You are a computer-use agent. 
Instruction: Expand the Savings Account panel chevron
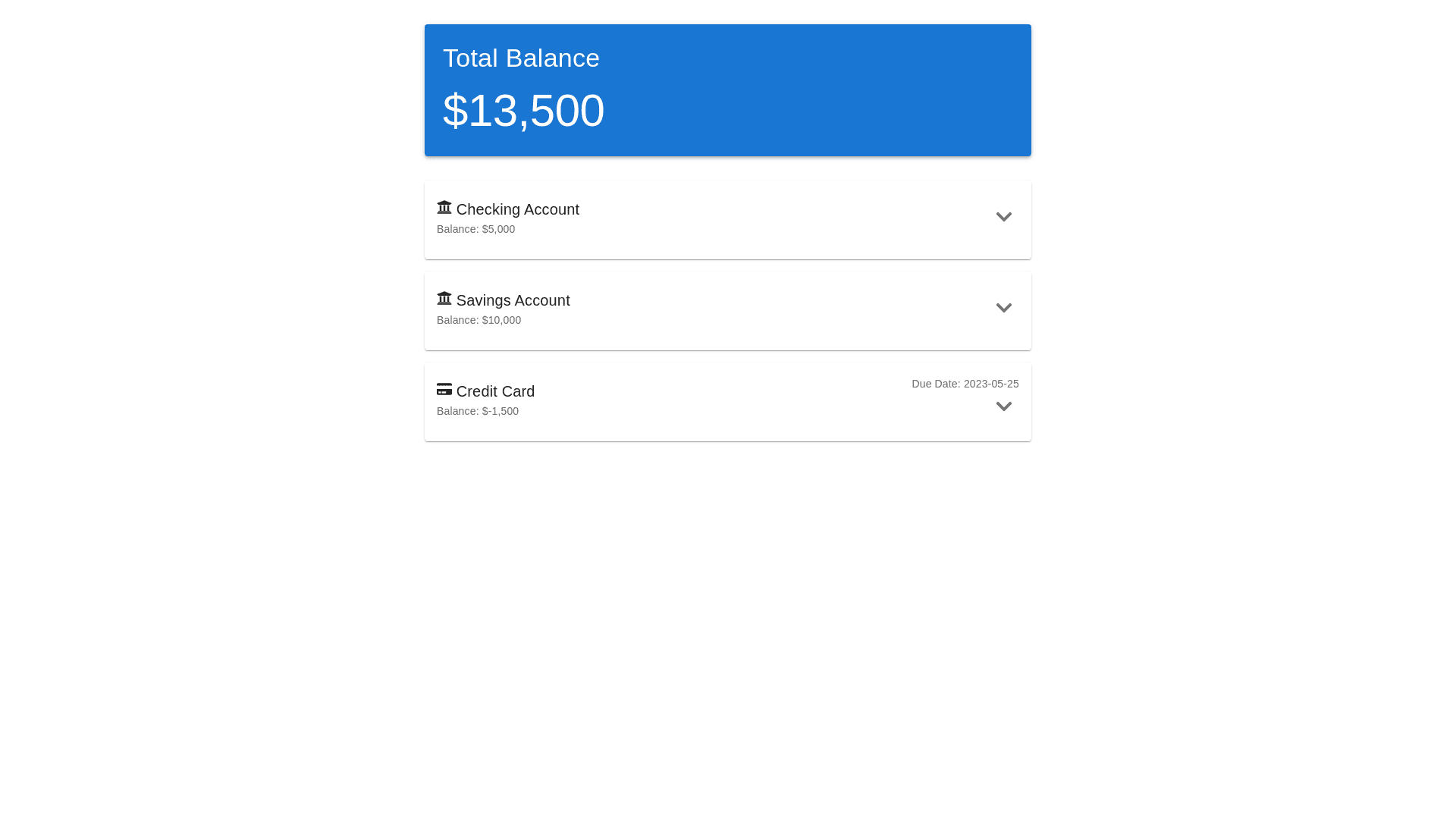1003,308
